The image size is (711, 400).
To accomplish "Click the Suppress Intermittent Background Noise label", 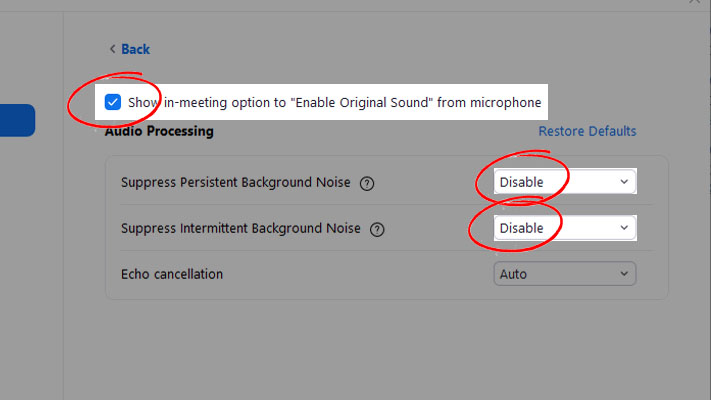I will coord(241,229).
